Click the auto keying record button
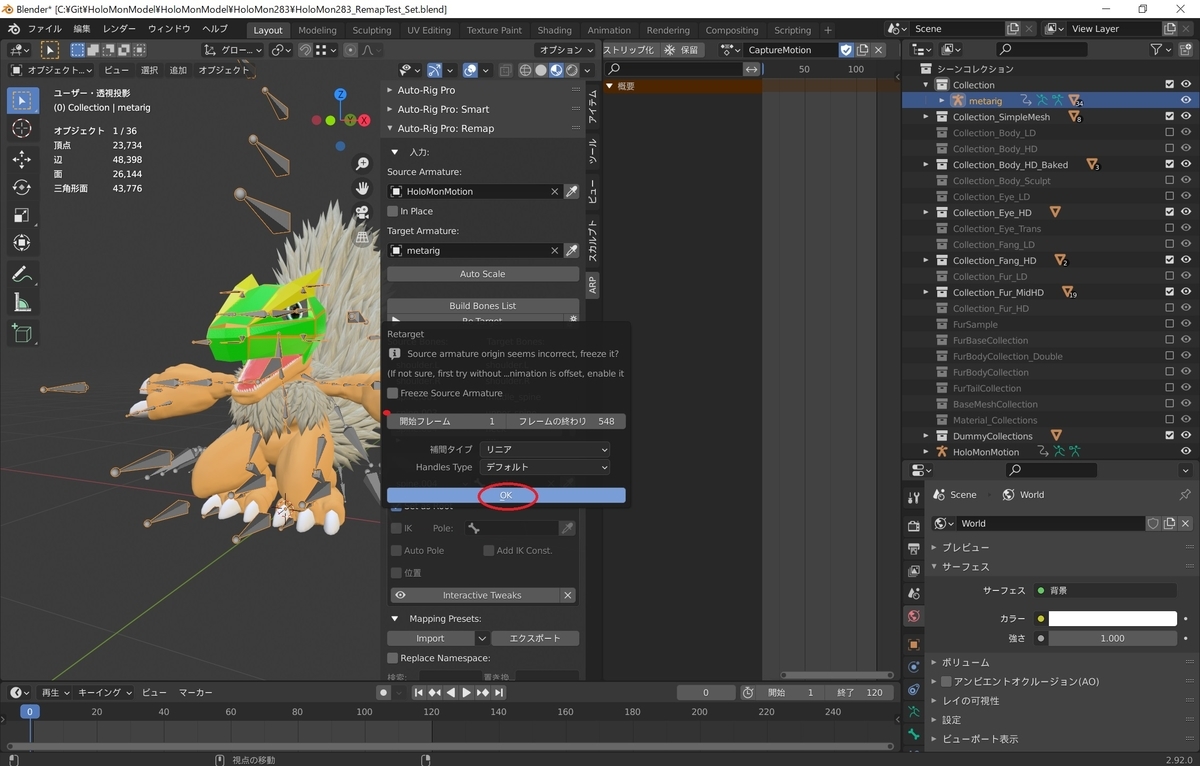This screenshot has height=766, width=1200. (x=382, y=692)
